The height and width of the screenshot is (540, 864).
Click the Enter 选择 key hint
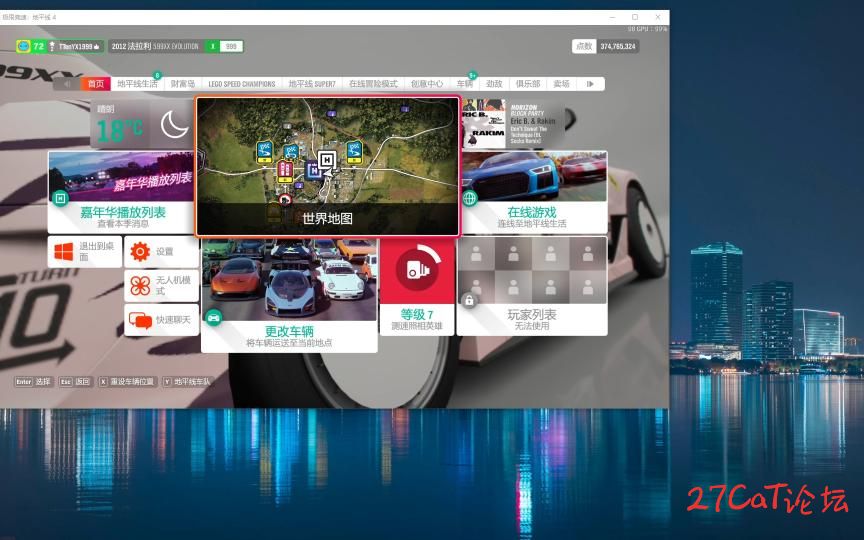point(34,381)
